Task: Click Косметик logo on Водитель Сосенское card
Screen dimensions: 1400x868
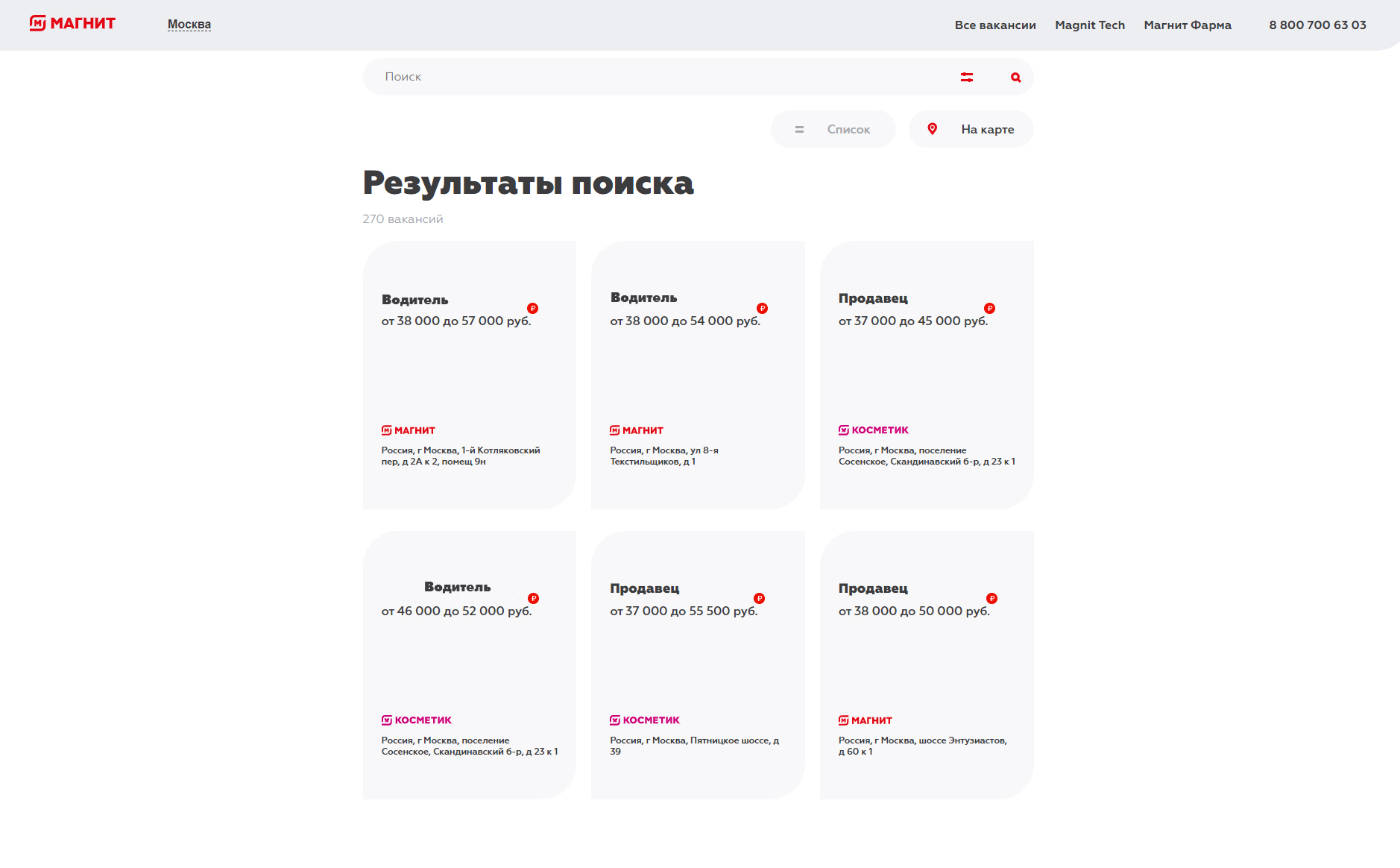Action: [x=417, y=720]
